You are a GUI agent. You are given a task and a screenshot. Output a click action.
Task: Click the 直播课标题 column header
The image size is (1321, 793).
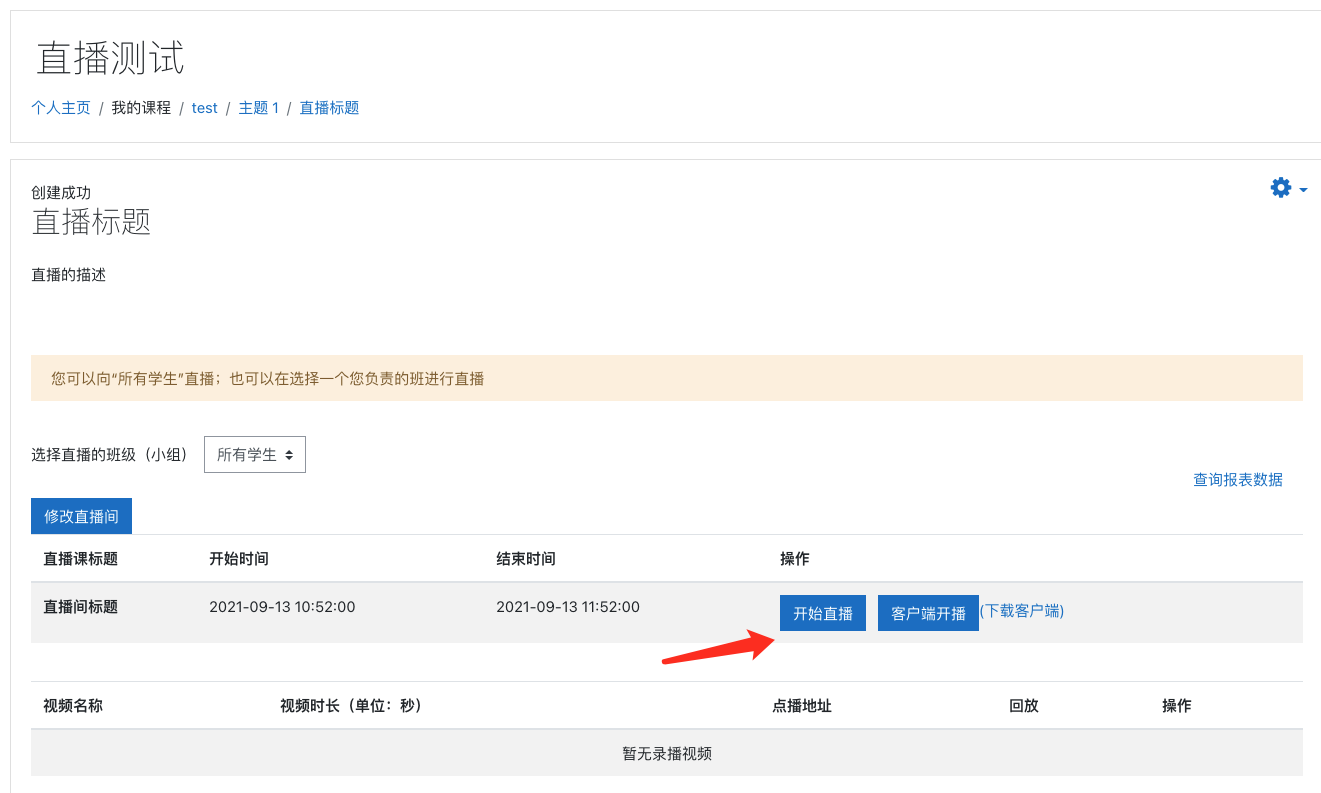pos(81,558)
